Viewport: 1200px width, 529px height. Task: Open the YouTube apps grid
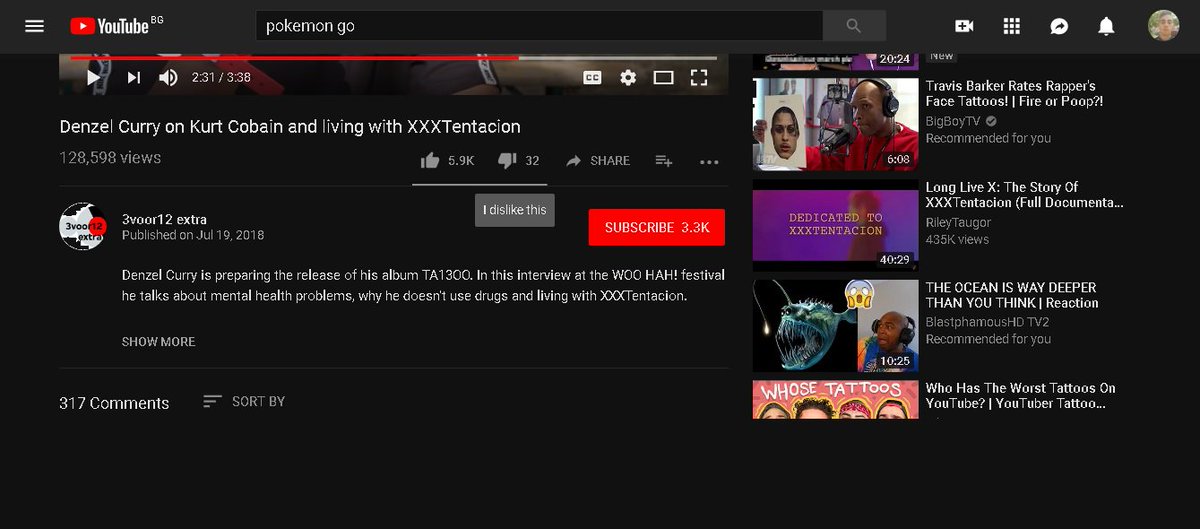[1011, 26]
